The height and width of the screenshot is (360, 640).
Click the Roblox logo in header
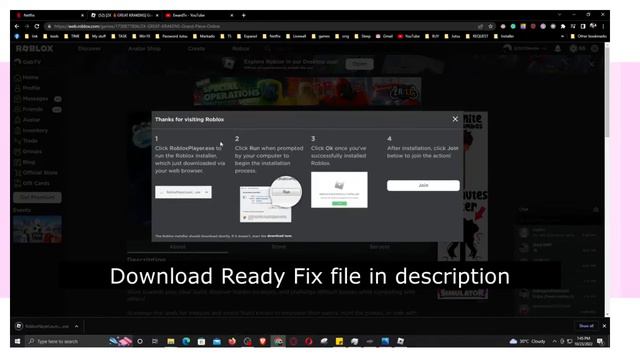(x=35, y=49)
